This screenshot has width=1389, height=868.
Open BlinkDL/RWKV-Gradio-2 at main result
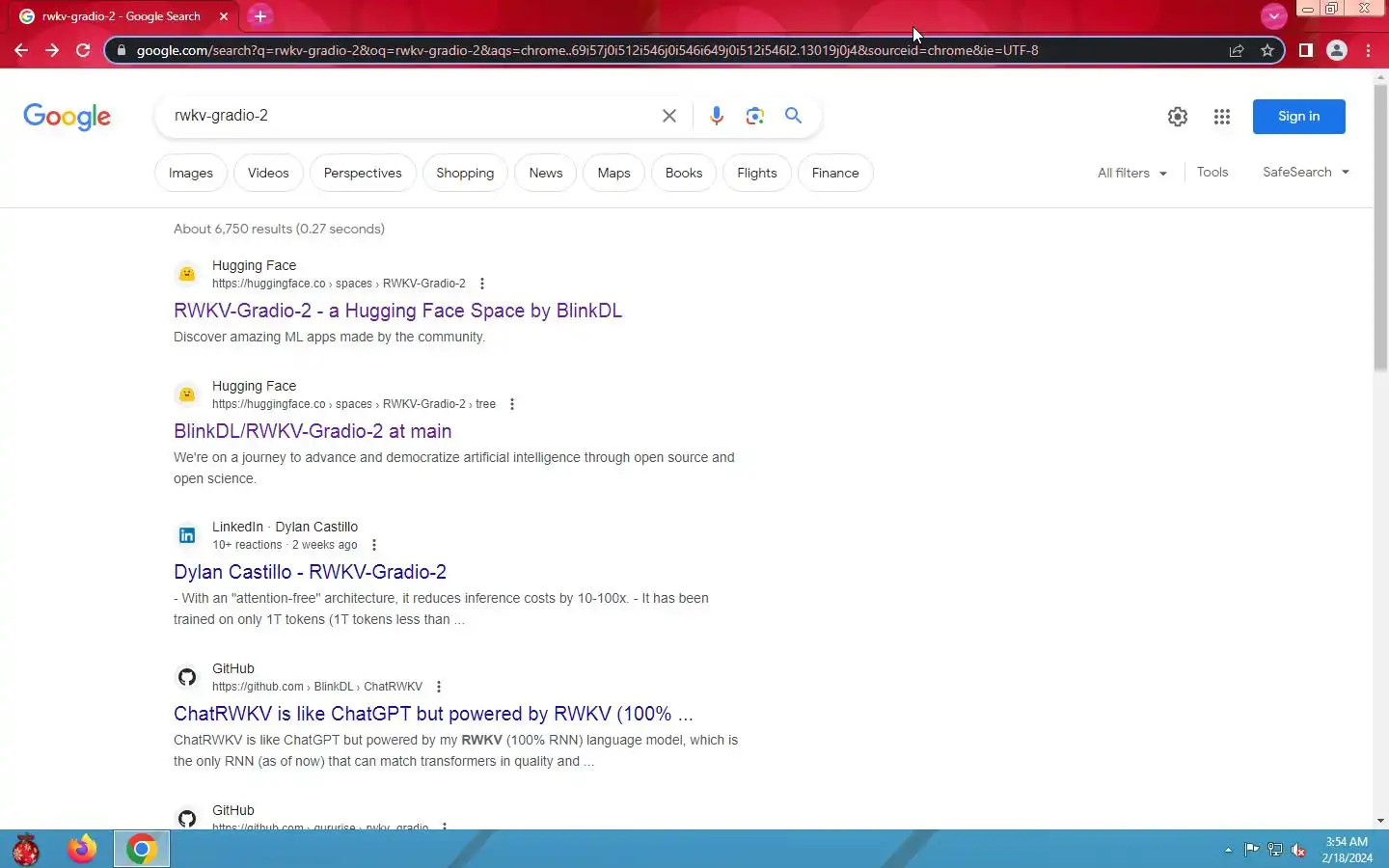point(313,431)
